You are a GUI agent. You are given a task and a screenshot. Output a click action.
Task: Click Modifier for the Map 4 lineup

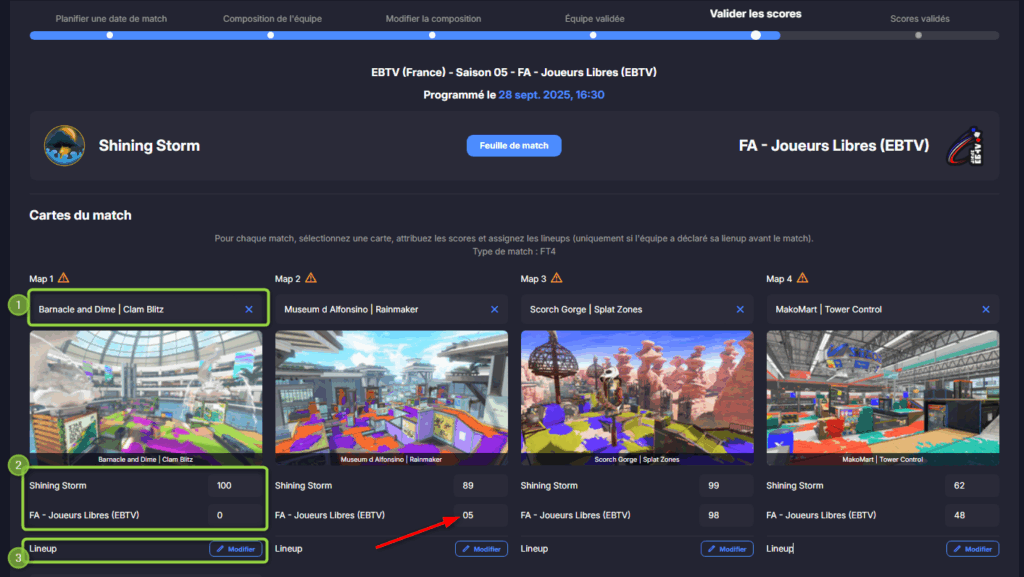point(972,549)
